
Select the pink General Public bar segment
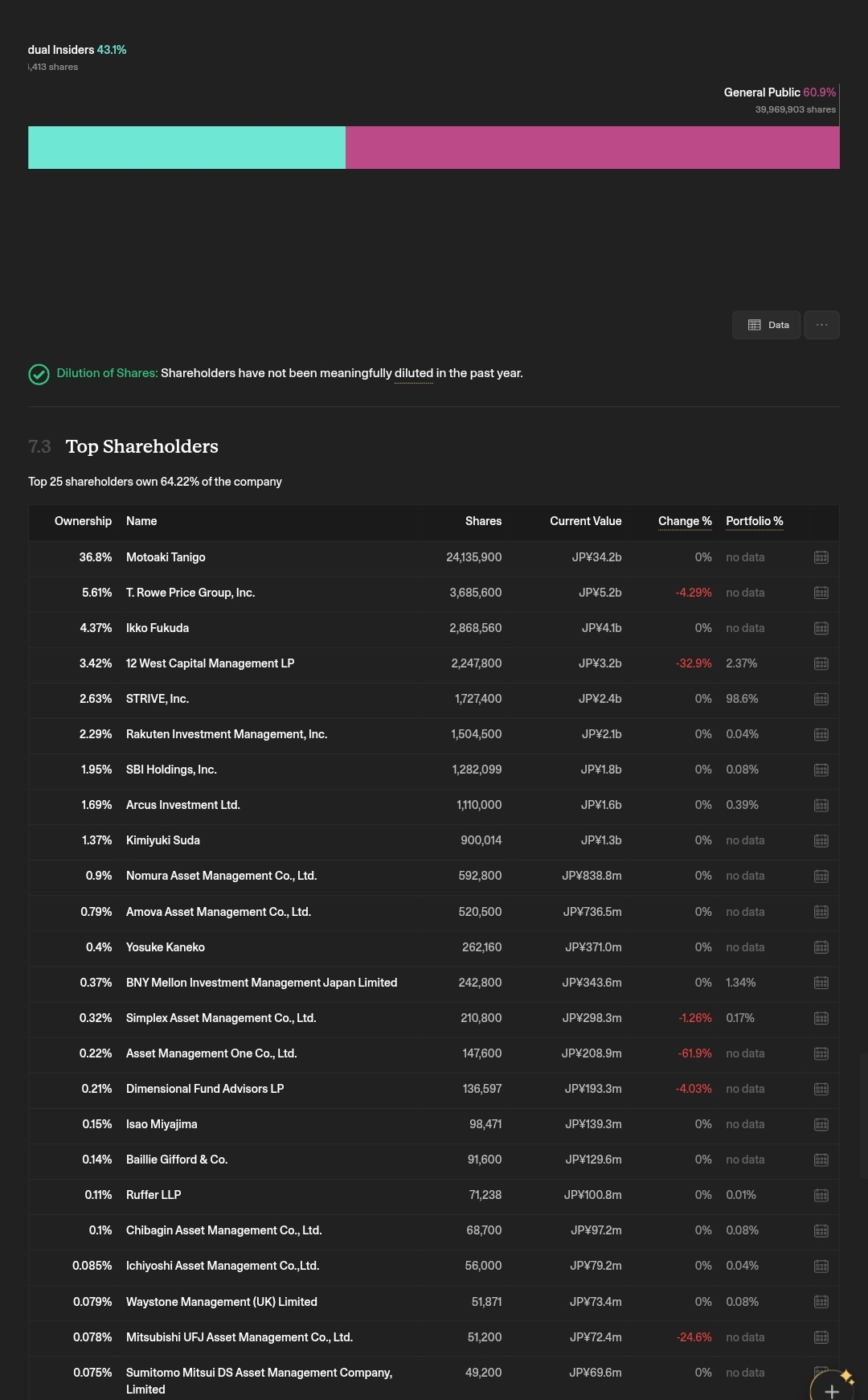592,147
